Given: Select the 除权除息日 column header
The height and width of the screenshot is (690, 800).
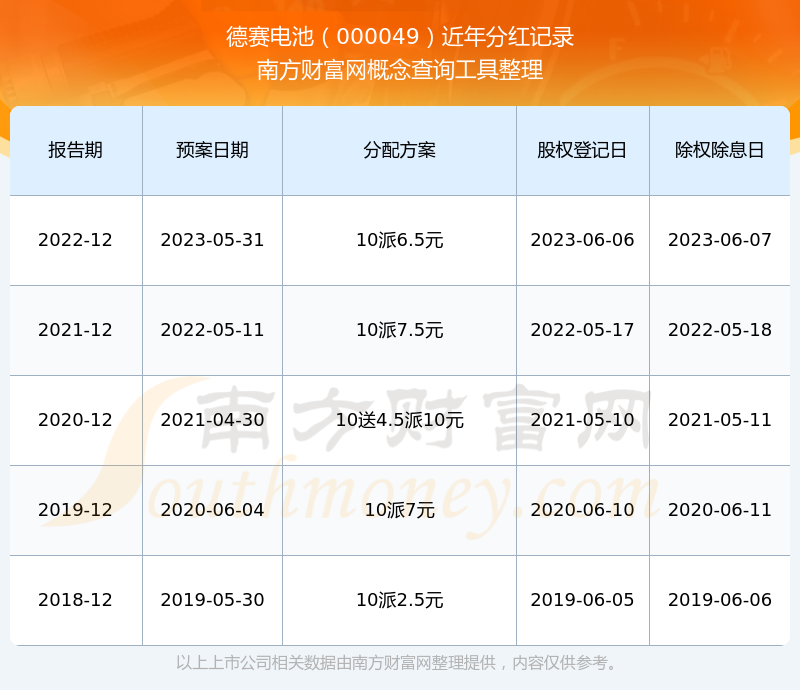Looking at the screenshot, I should tap(719, 150).
